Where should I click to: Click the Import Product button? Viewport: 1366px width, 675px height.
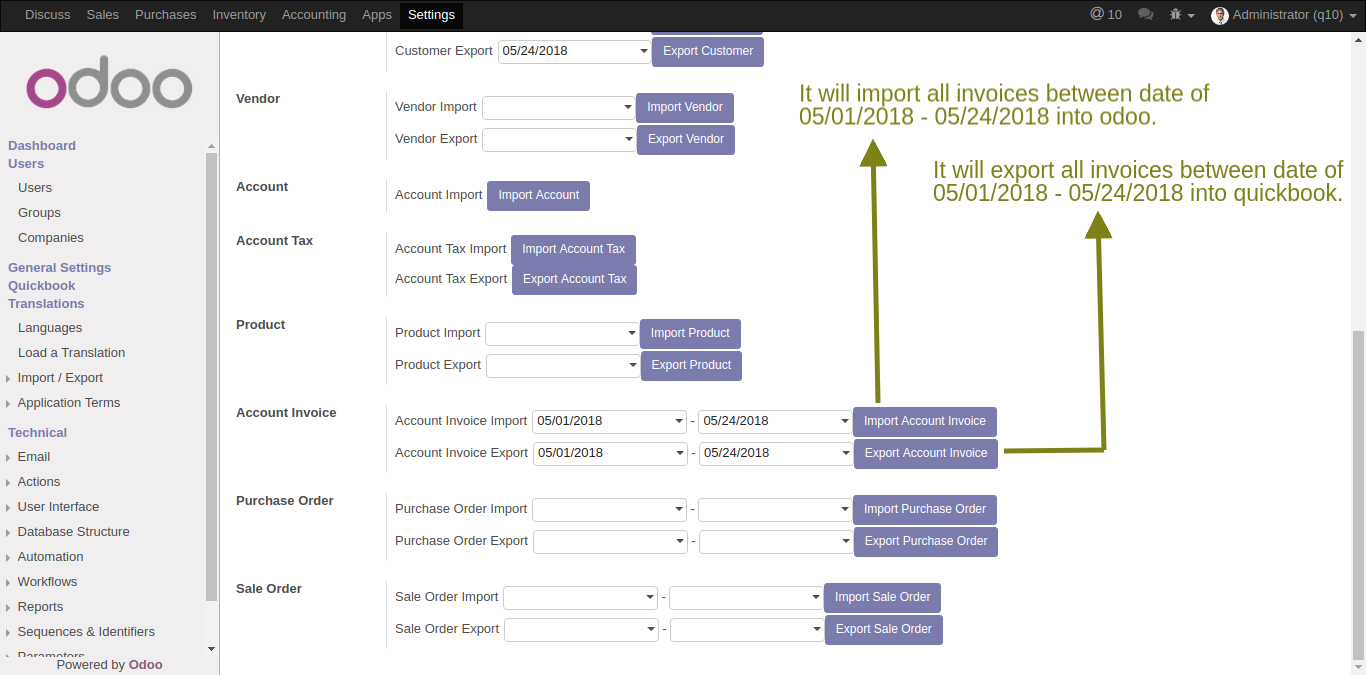[691, 333]
